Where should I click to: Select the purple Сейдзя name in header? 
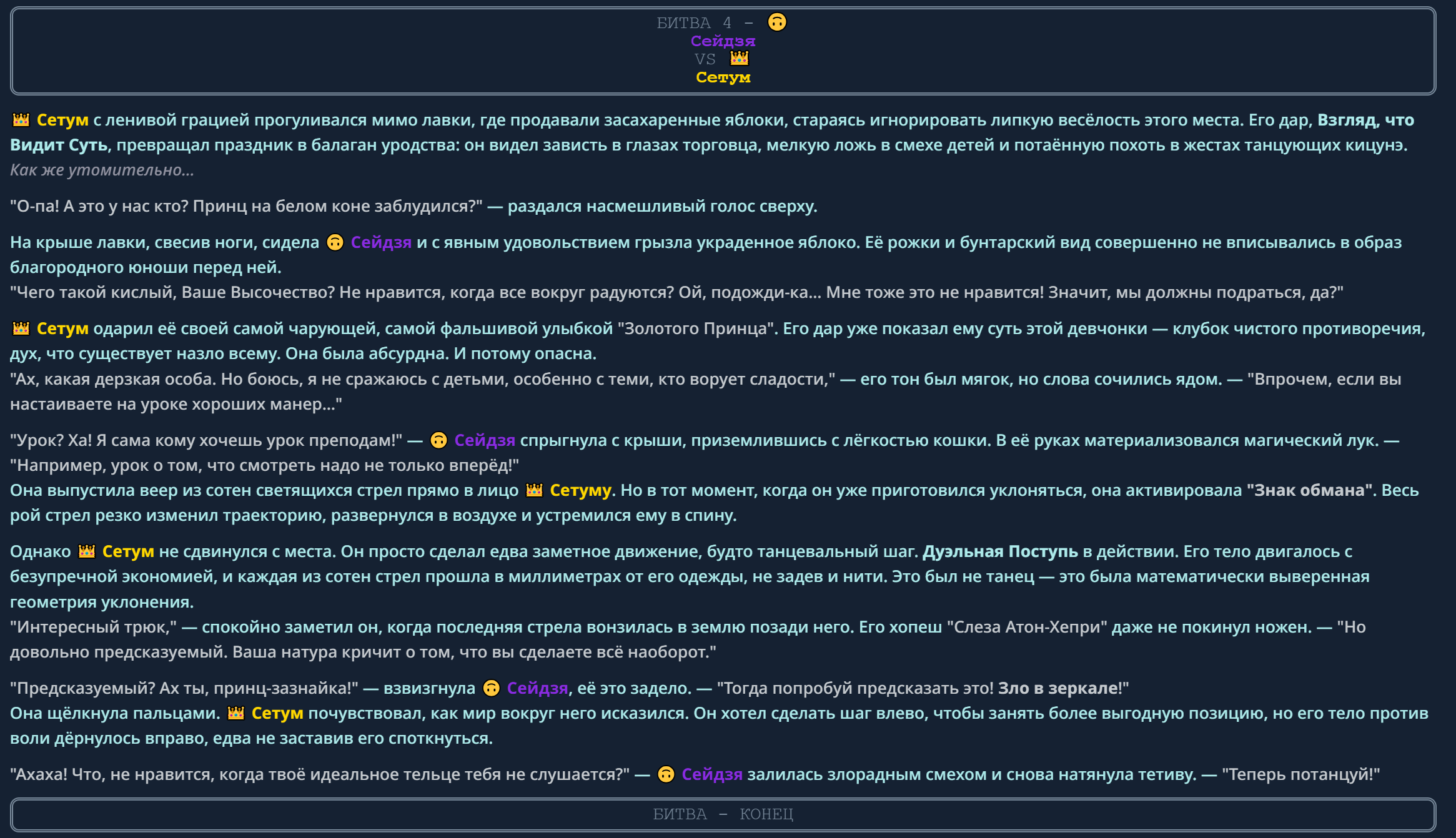coord(723,41)
